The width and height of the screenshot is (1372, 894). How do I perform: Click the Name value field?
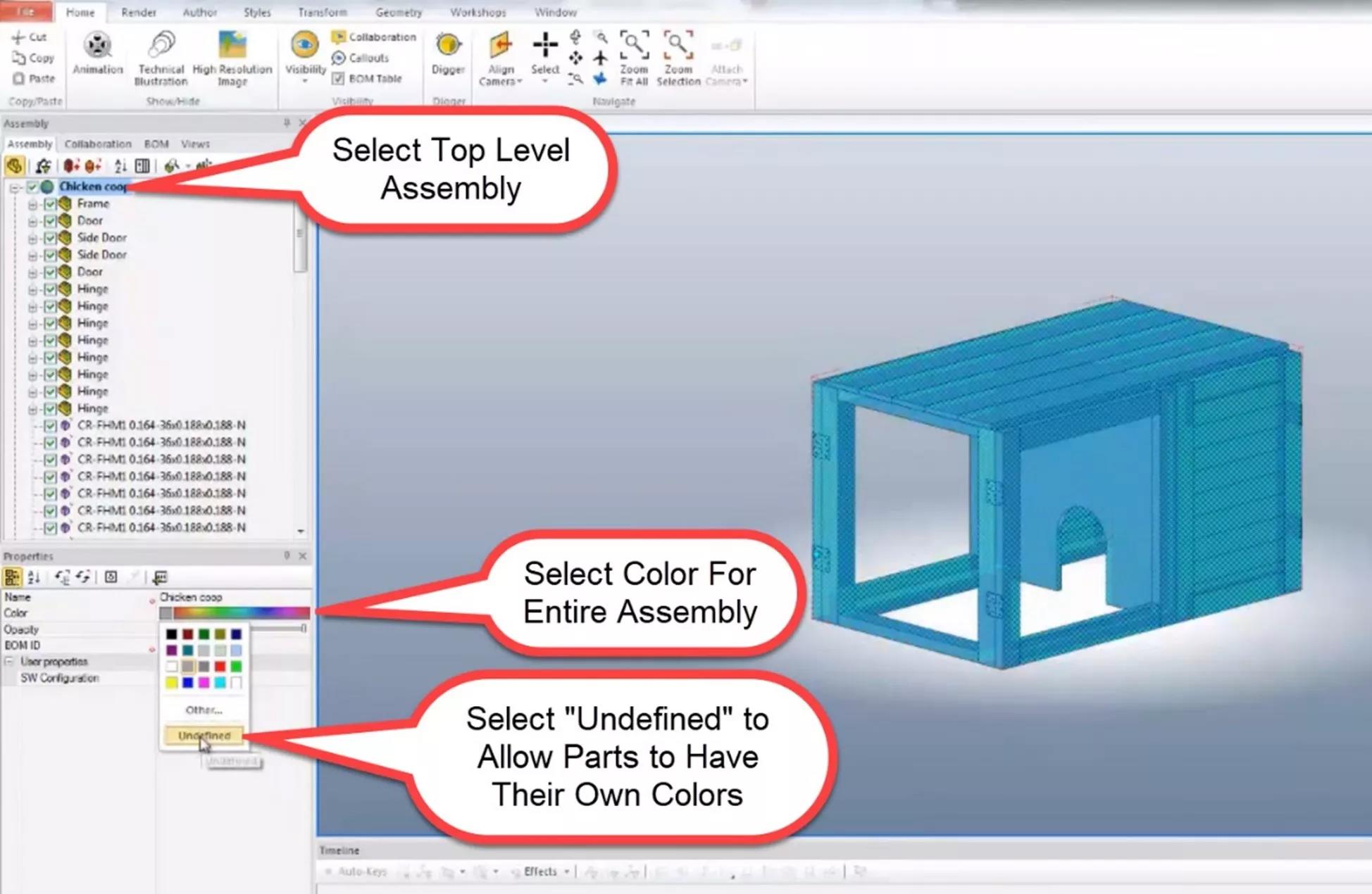pos(234,597)
